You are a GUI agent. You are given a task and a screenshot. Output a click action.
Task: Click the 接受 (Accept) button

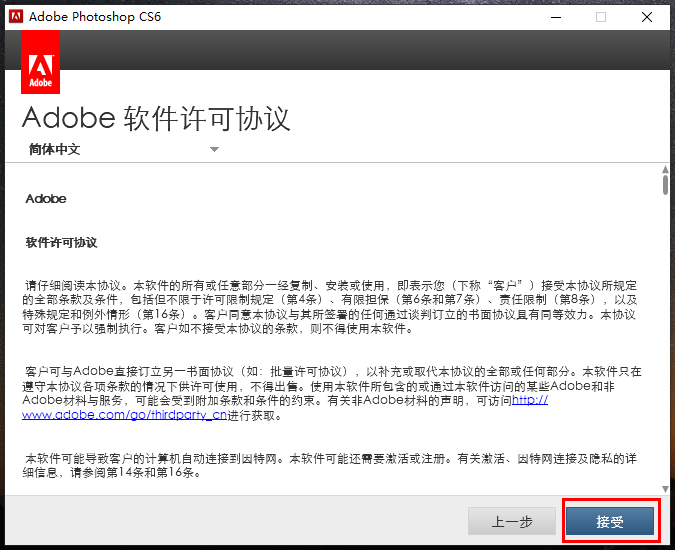click(x=610, y=521)
